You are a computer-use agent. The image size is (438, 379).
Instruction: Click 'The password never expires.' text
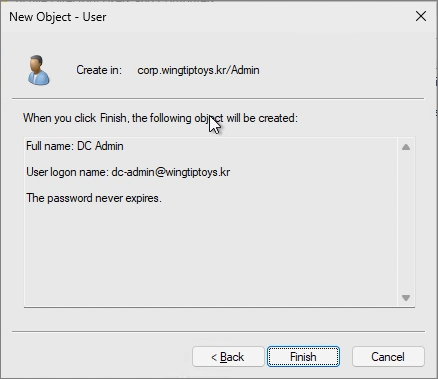point(94,198)
